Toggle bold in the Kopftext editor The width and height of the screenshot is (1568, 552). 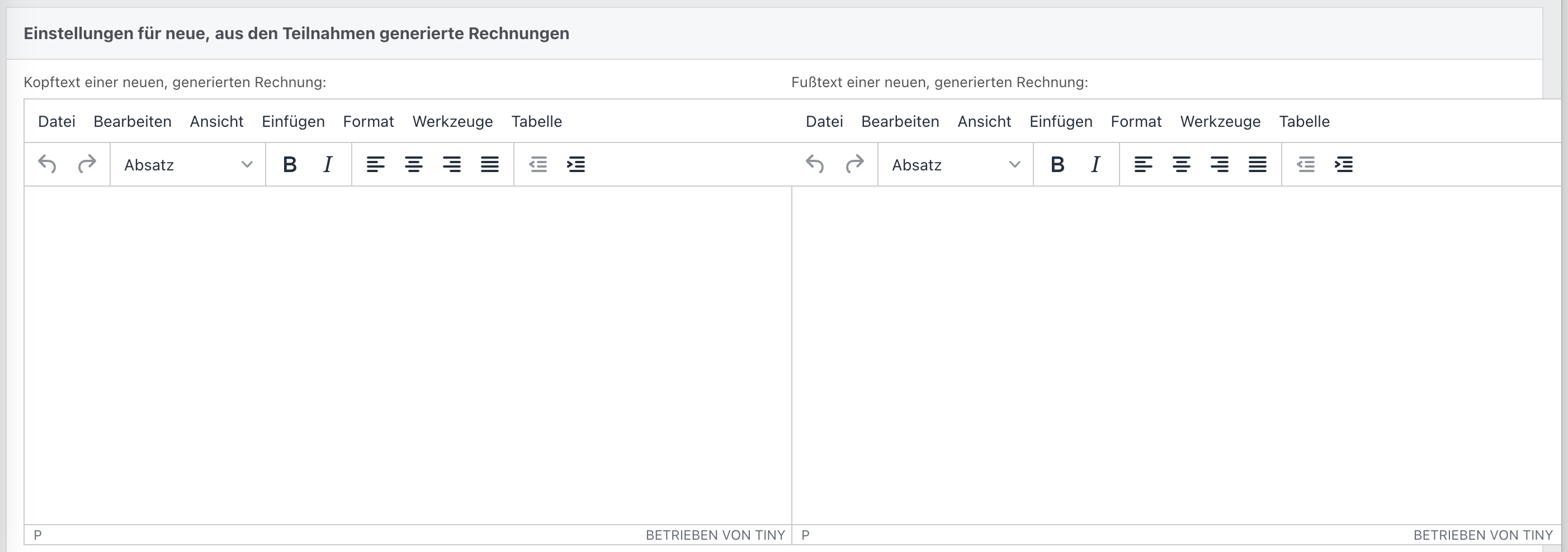coord(290,164)
